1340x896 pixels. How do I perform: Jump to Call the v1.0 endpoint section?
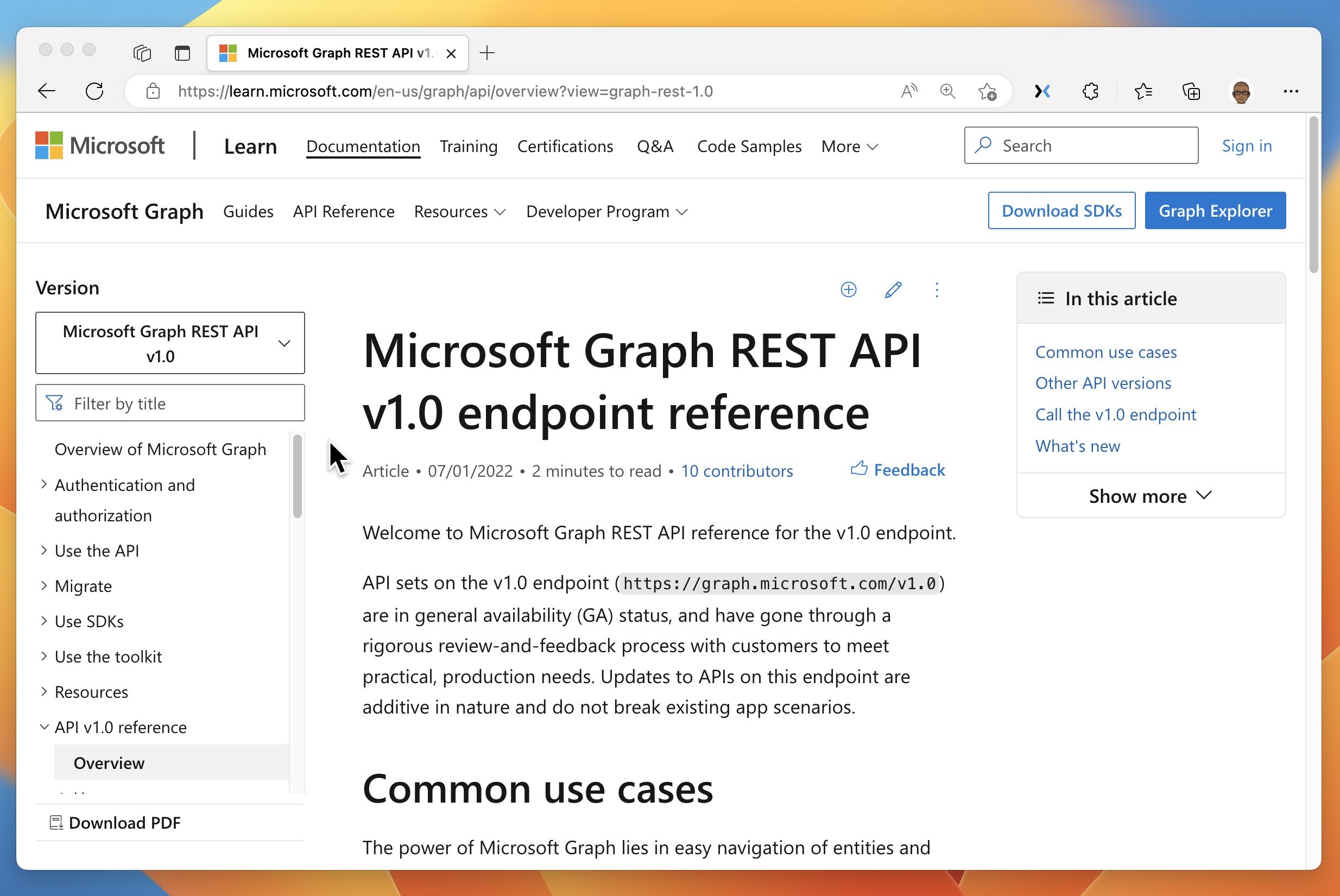[1115, 414]
